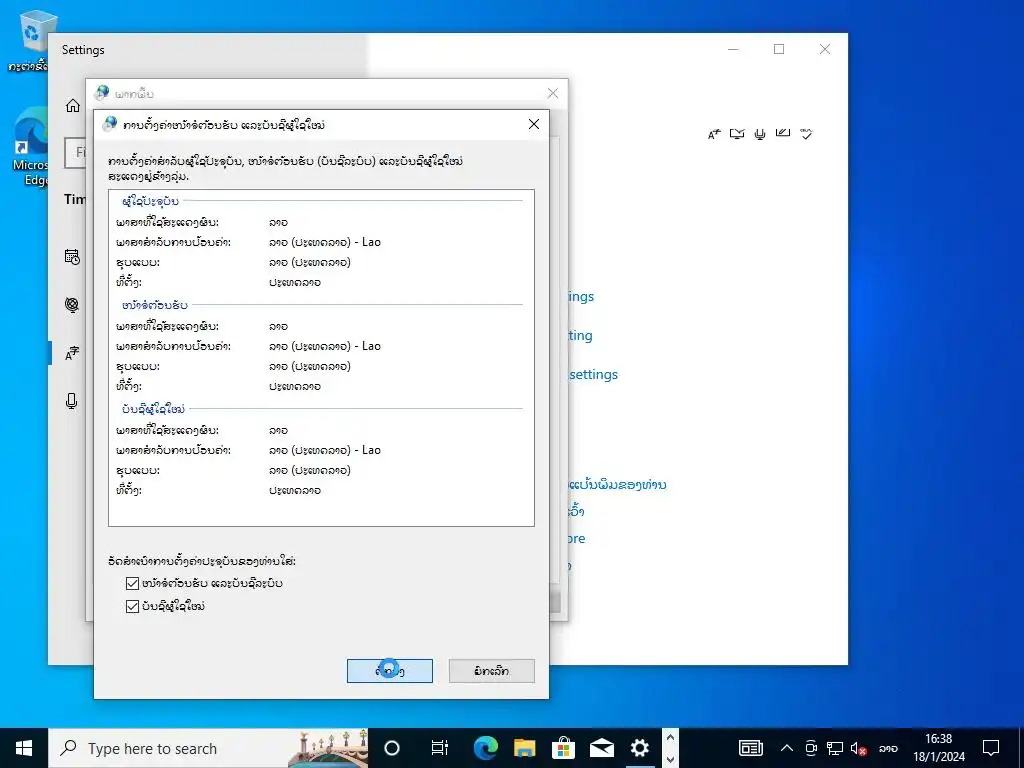1024x768 pixels.
Task: Click 'ລາວ (ປະເທດລາວ) - Lao' under ໜ້າຈໍຕ້ອນຮັບ
Action: 325,345
